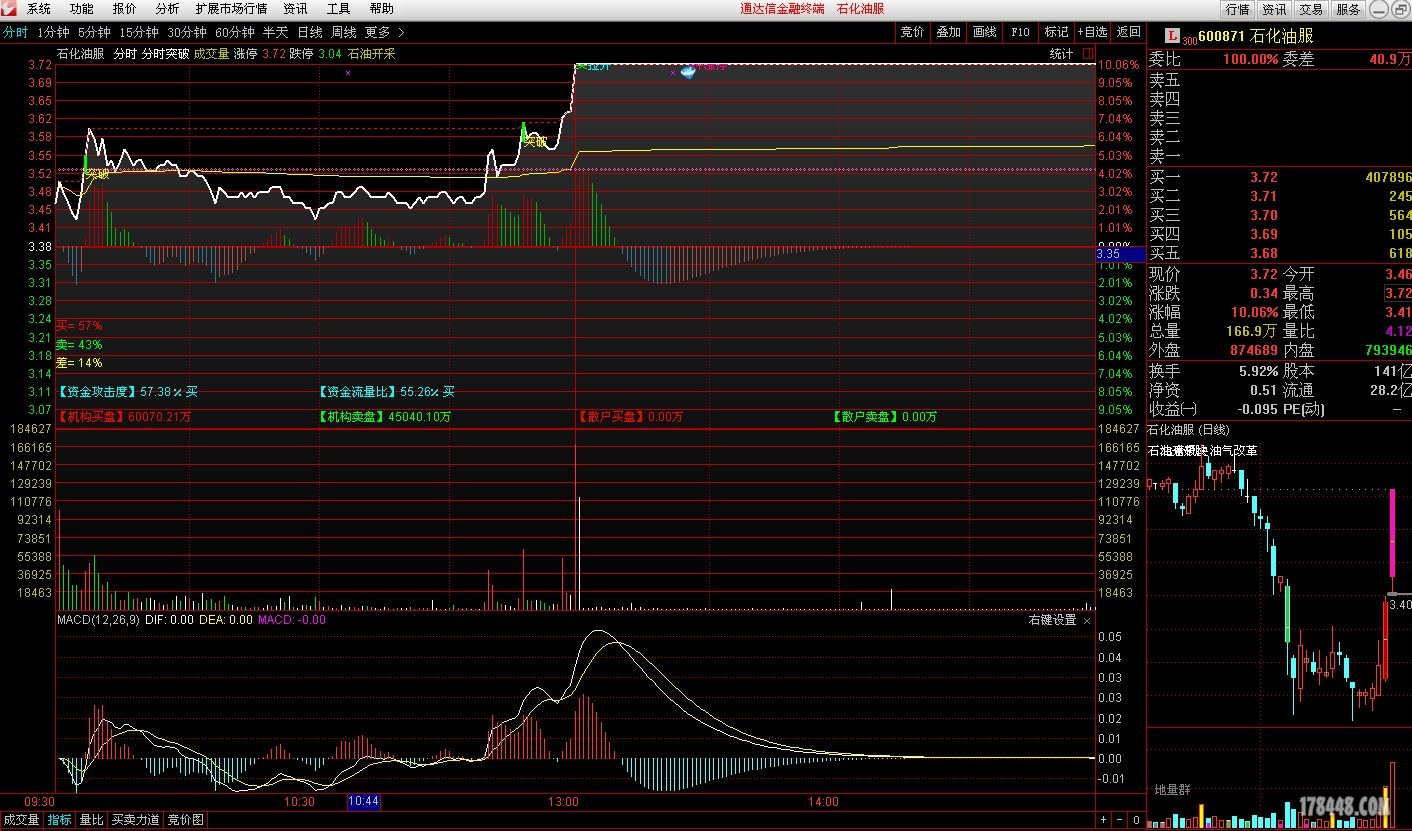Click the 竞价 toolbar button
1412x831 pixels.
click(x=912, y=32)
